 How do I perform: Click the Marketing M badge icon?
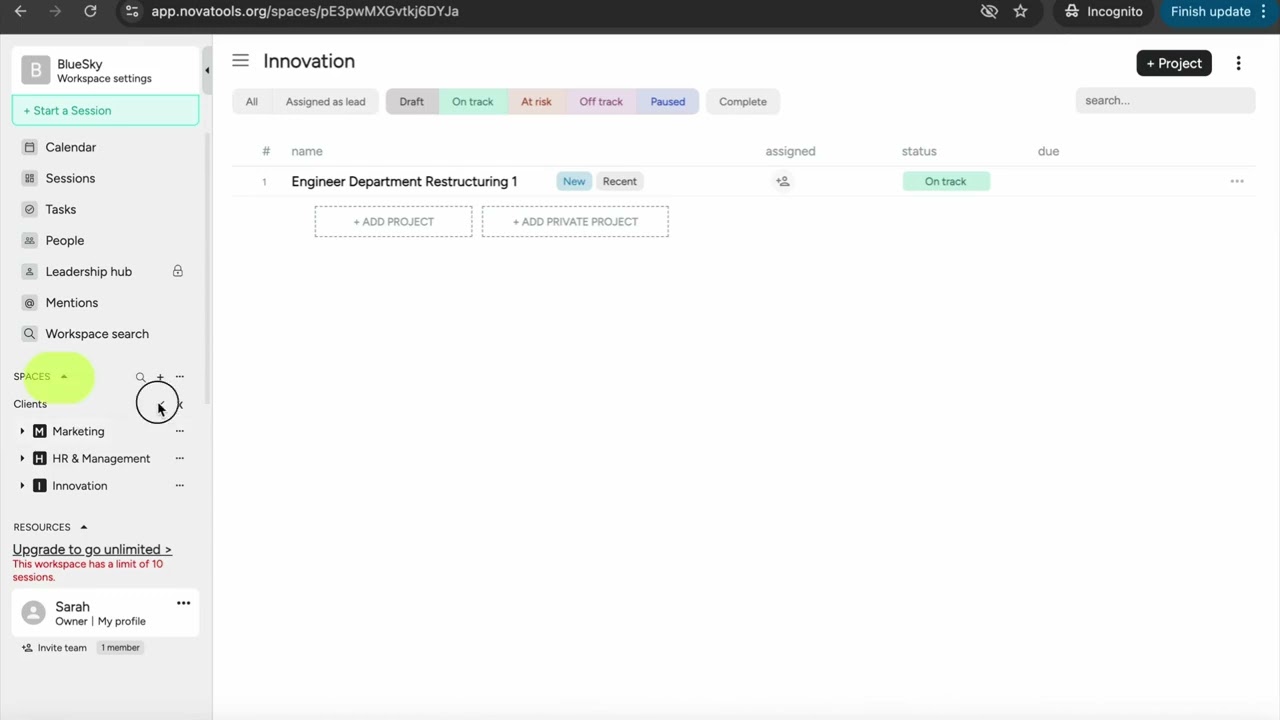pyautogui.click(x=39, y=431)
